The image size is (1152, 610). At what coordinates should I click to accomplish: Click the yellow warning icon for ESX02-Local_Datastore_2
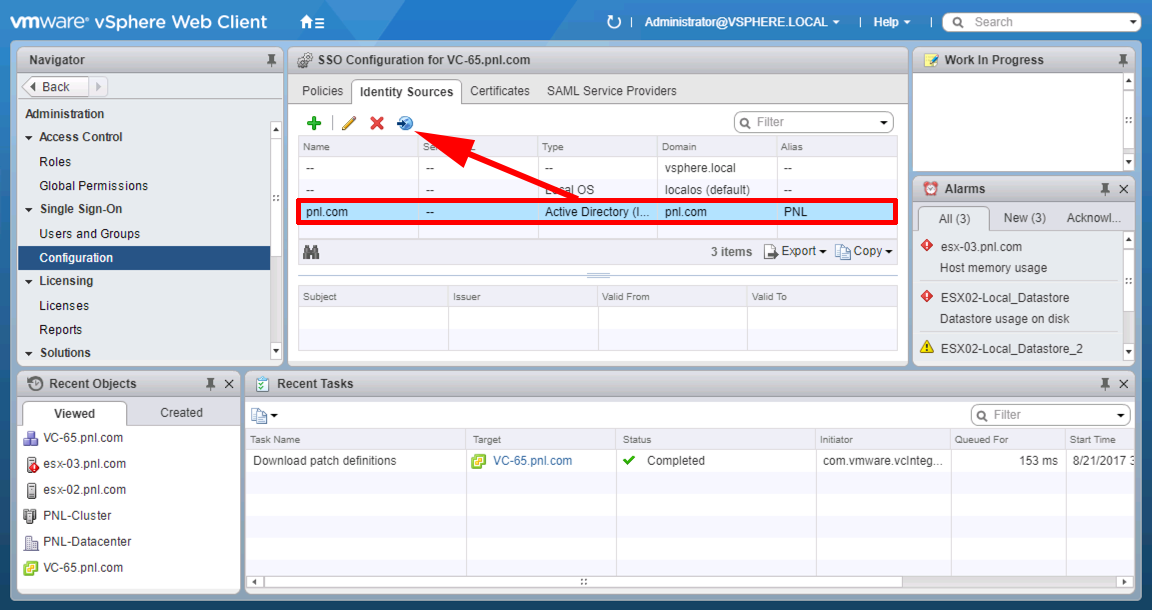pyautogui.click(x=927, y=348)
